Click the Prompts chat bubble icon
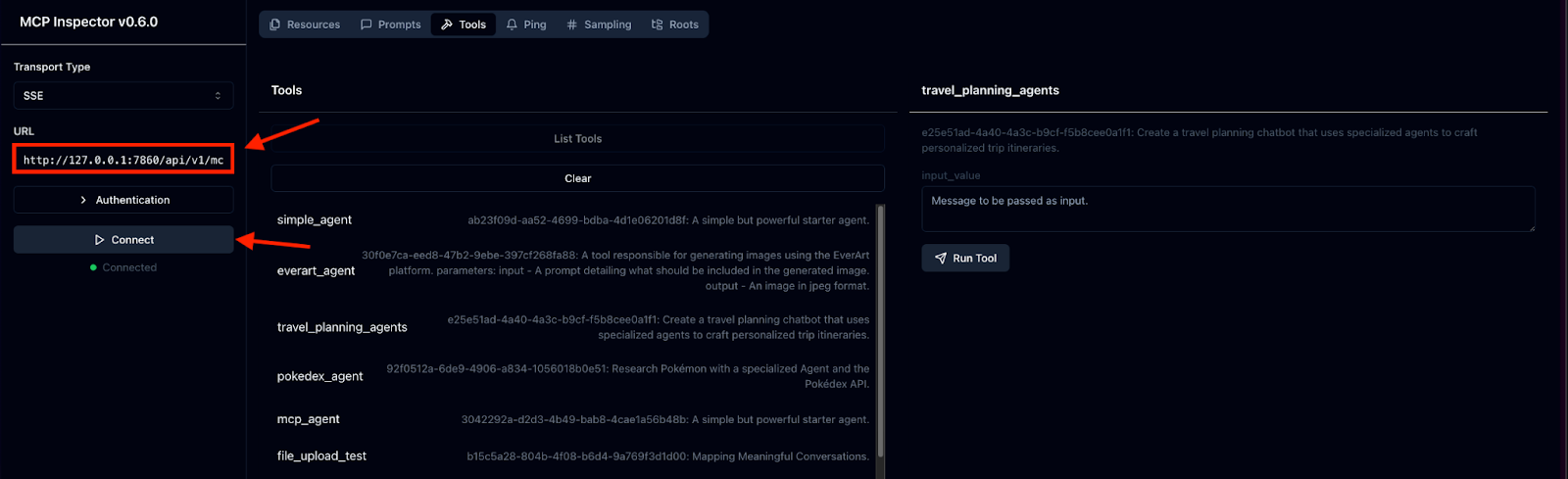 [x=367, y=24]
